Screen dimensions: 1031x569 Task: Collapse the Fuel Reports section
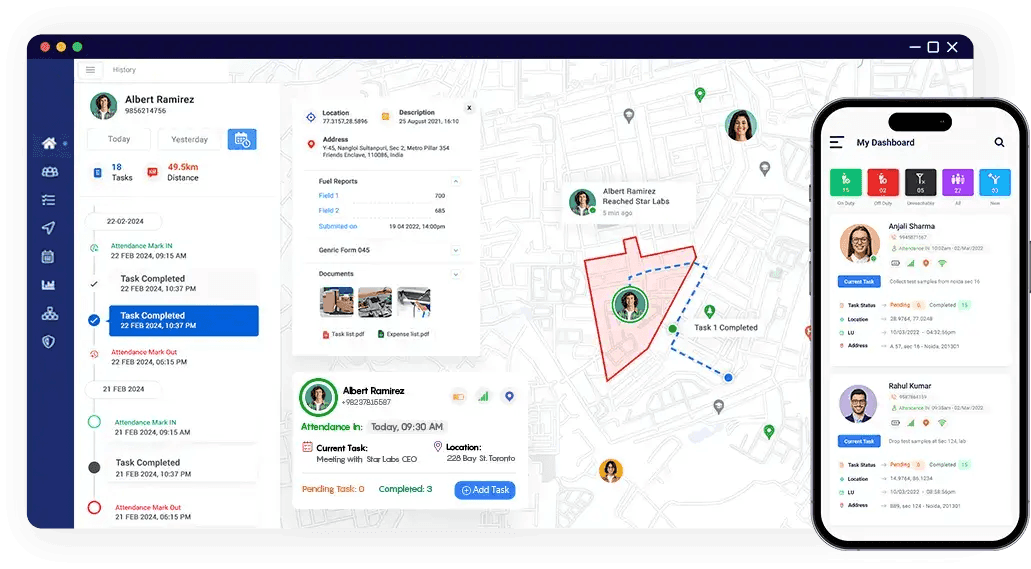[x=456, y=181]
